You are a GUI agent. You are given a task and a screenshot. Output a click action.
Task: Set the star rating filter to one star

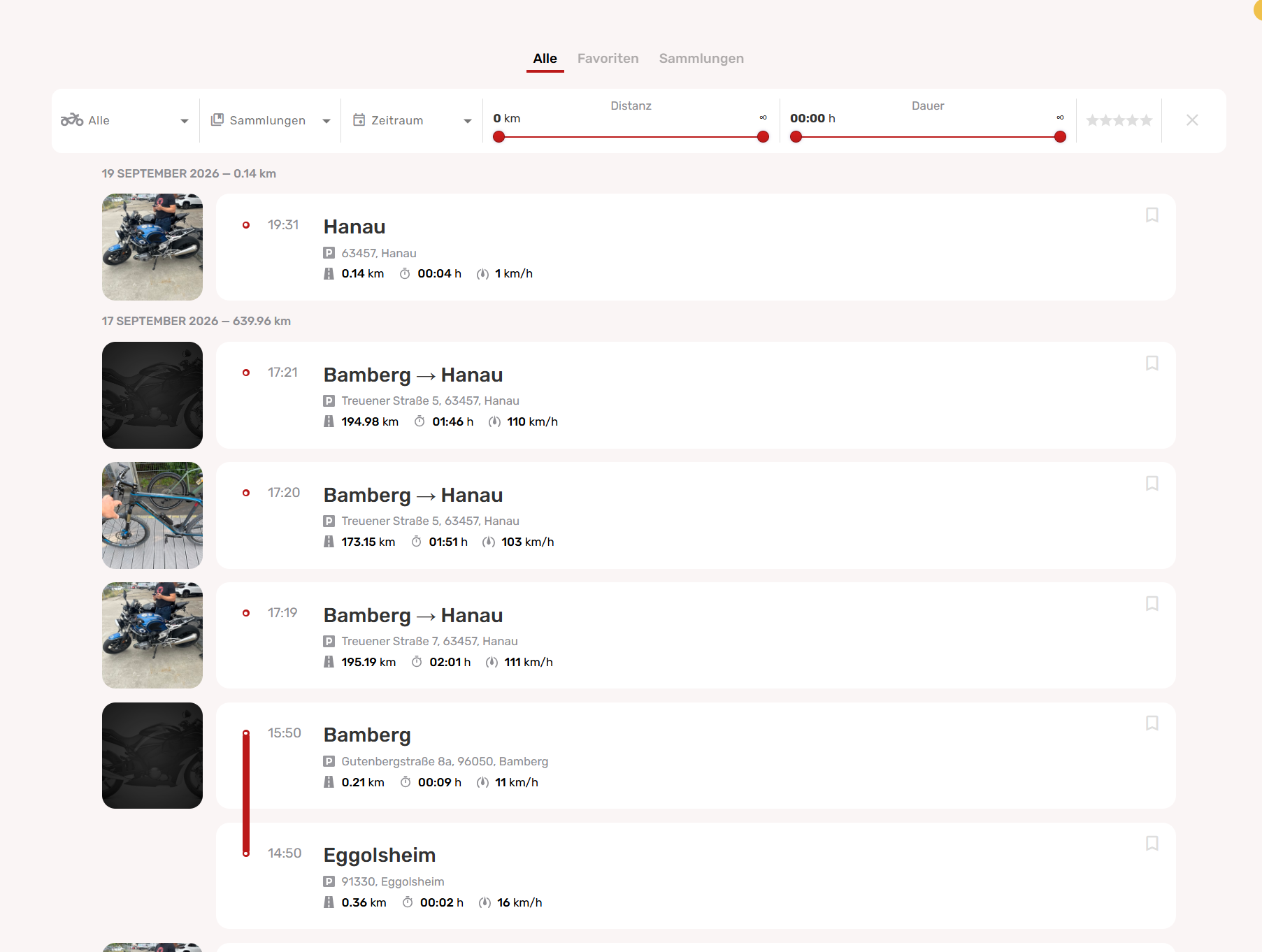tap(1093, 120)
